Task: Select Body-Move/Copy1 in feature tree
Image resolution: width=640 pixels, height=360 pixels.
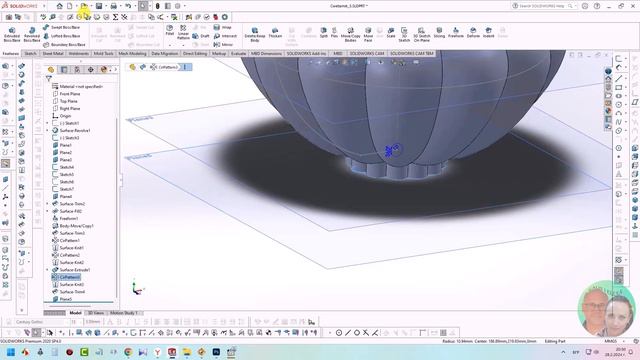Action: tap(73, 226)
